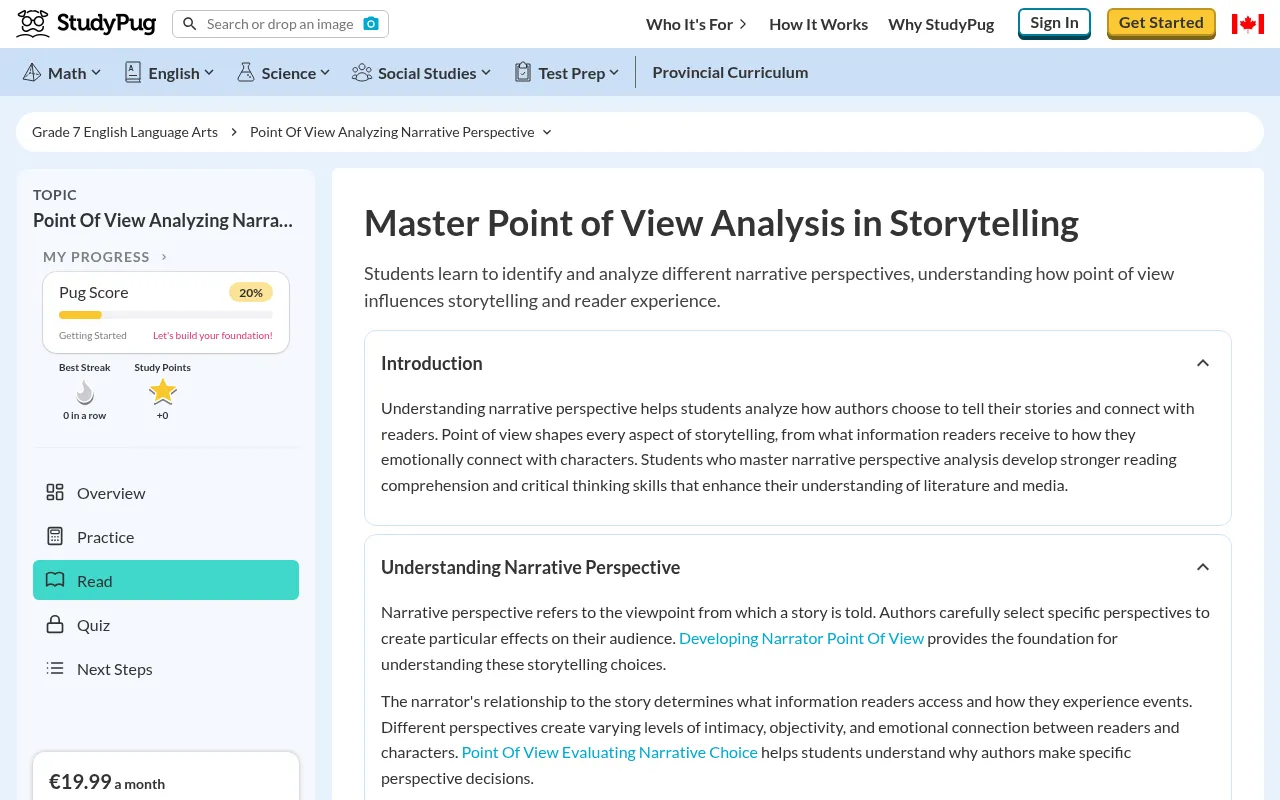Viewport: 1280px width, 800px height.
Task: Click the Test Prep clipboard icon
Action: click(x=523, y=72)
